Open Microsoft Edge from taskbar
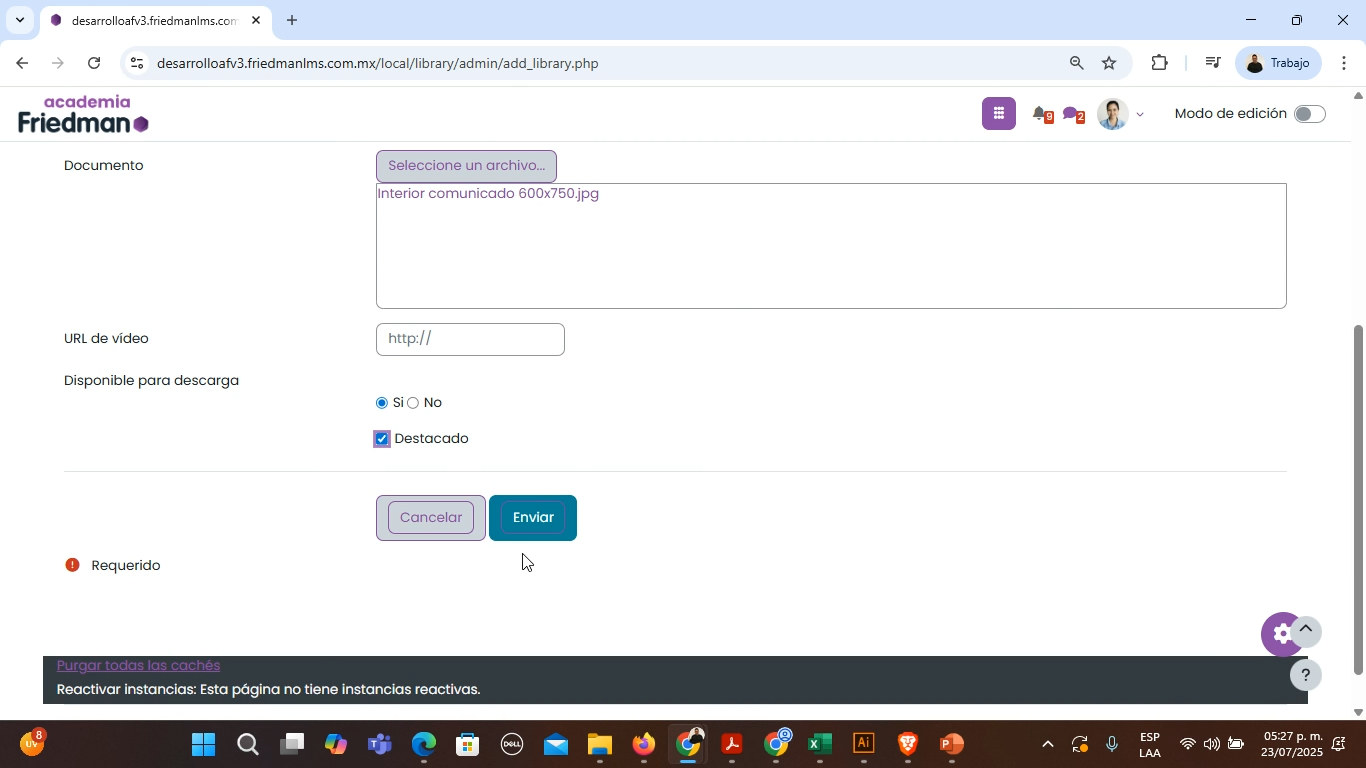Viewport: 1366px width, 768px height. coord(423,745)
